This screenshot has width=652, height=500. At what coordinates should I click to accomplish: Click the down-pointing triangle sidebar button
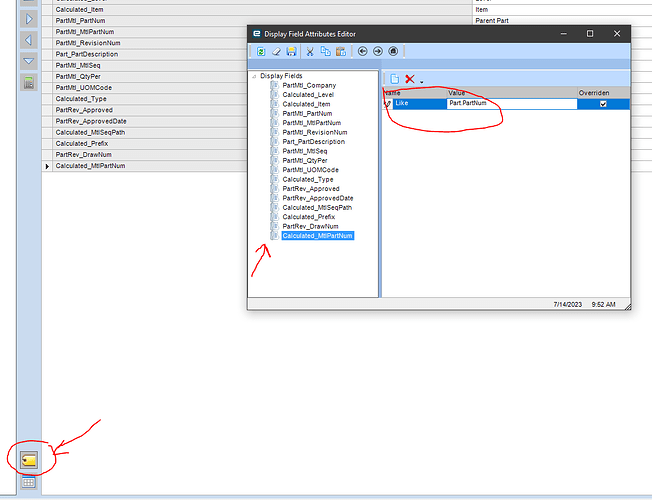[x=29, y=62]
